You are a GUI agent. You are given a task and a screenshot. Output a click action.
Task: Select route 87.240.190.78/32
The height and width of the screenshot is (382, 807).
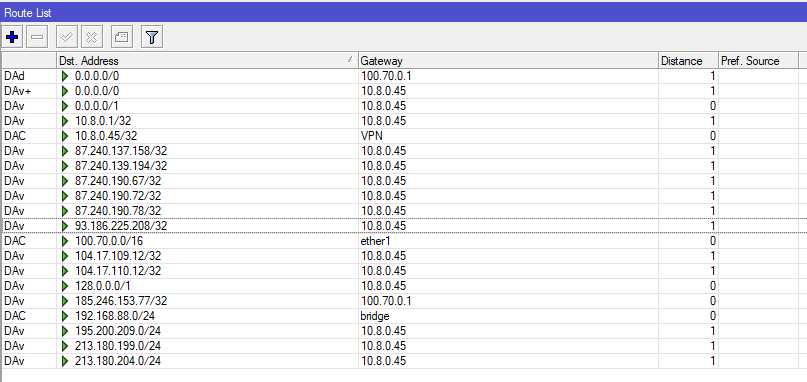coord(404,211)
